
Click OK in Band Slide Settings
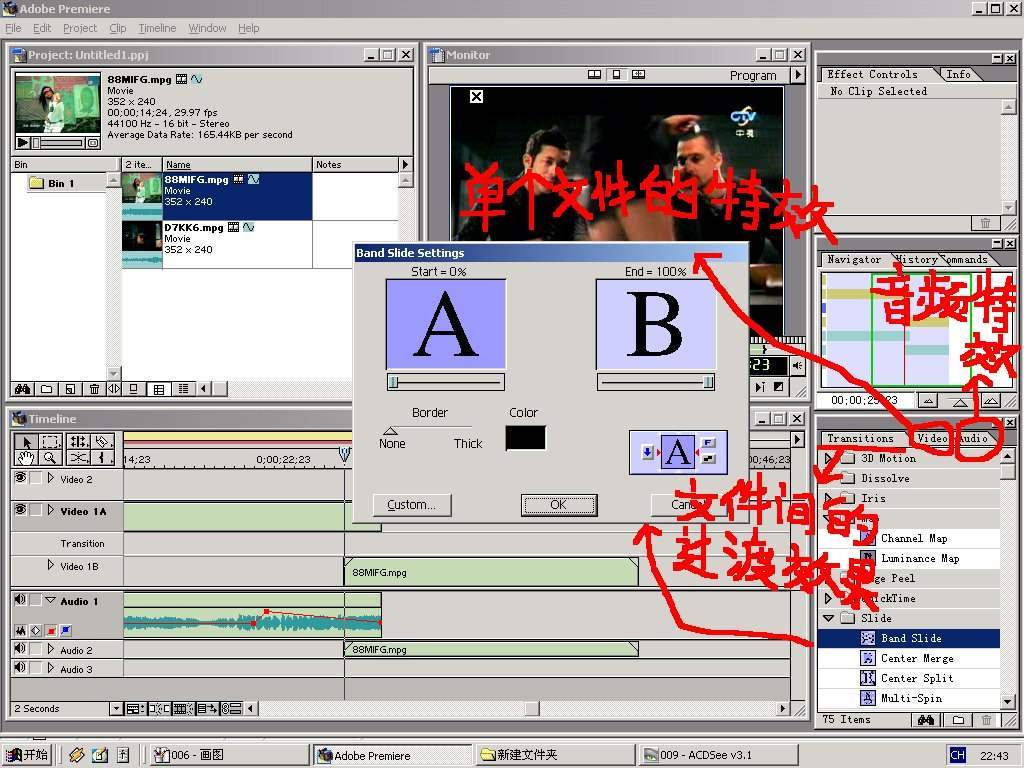pos(558,505)
